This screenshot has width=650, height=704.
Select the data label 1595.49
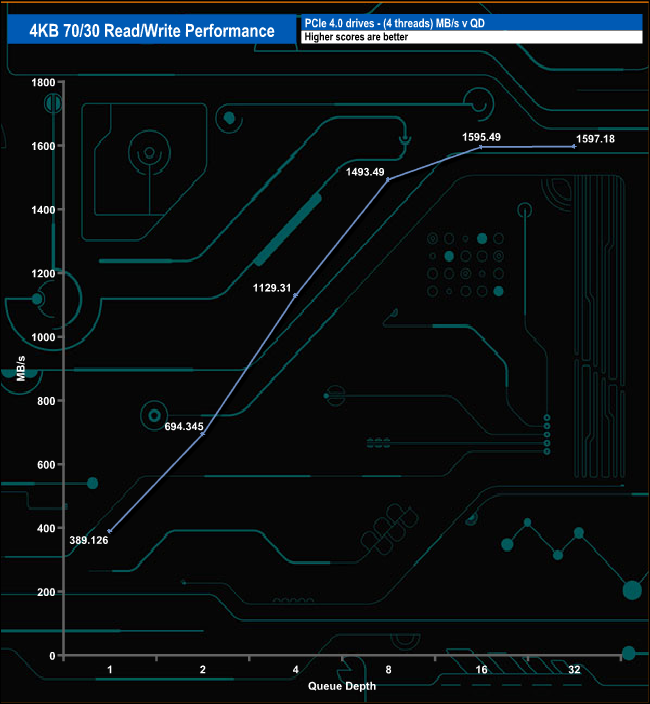(x=481, y=137)
